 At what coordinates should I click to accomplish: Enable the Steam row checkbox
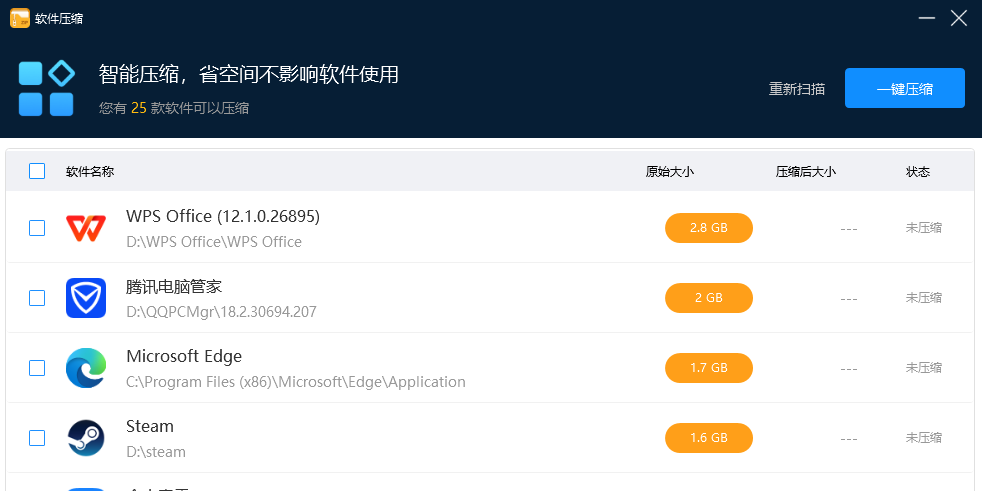[37, 438]
